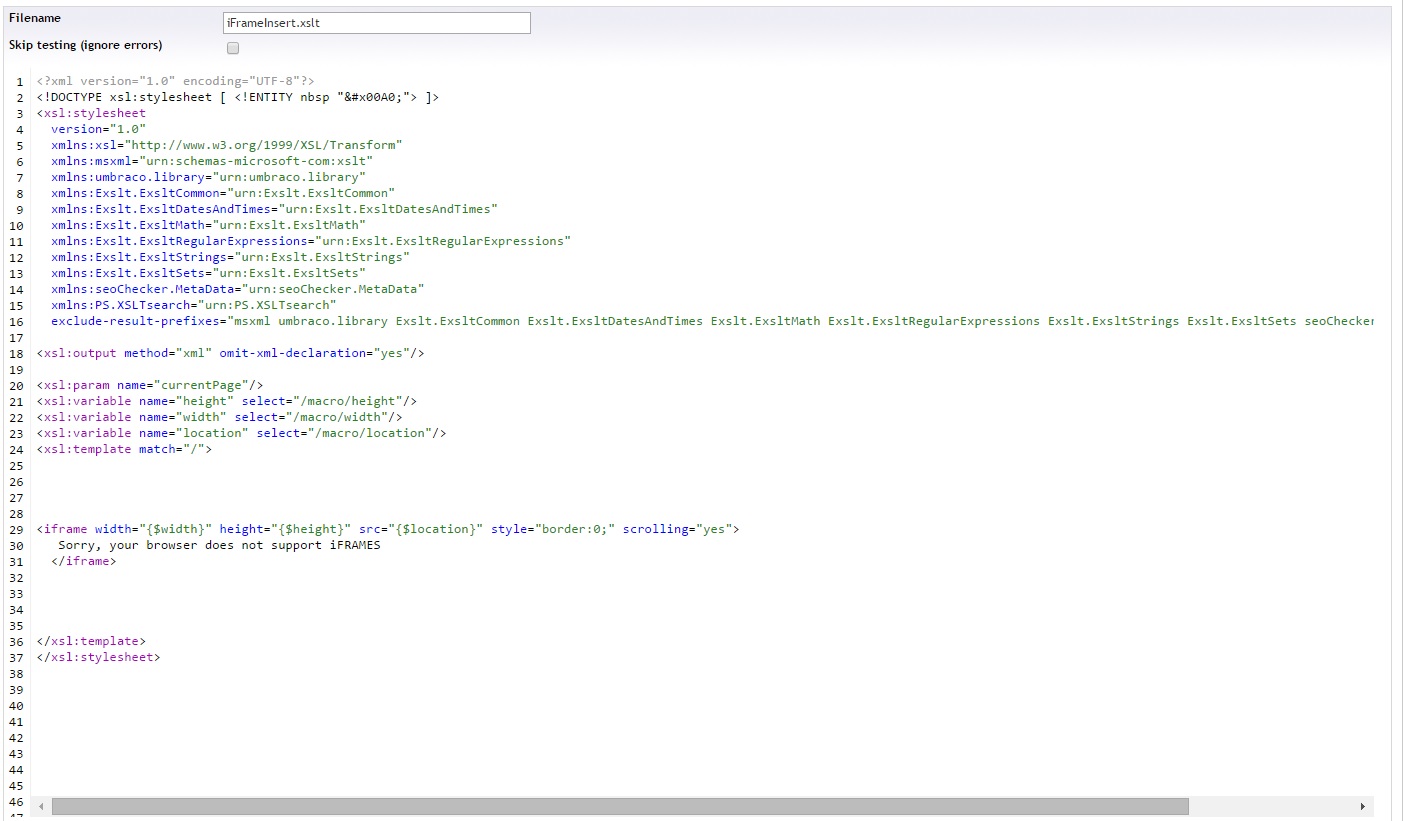The height and width of the screenshot is (821, 1403).
Task: Enable the Skip testing checkbox
Action: tap(233, 48)
